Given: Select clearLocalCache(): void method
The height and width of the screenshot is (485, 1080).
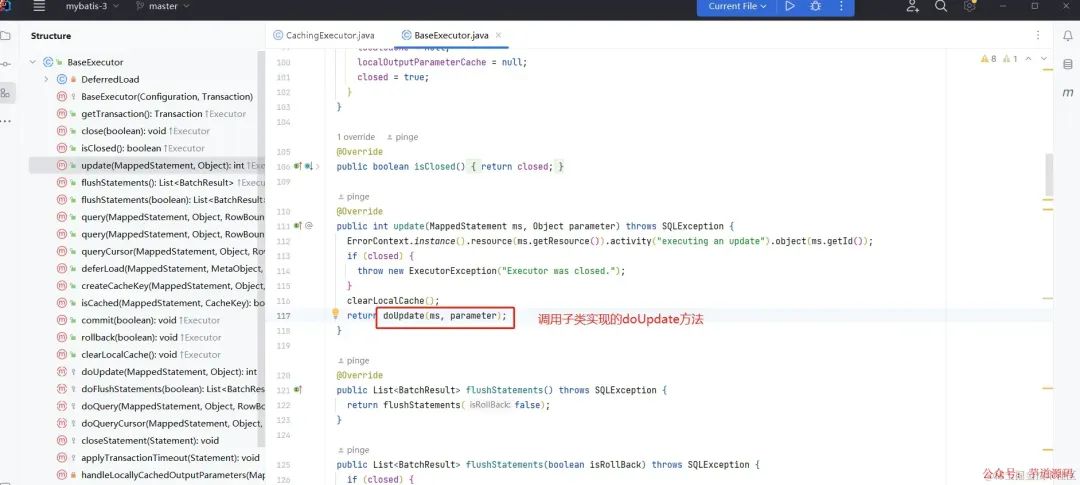Looking at the screenshot, I should tap(151, 355).
